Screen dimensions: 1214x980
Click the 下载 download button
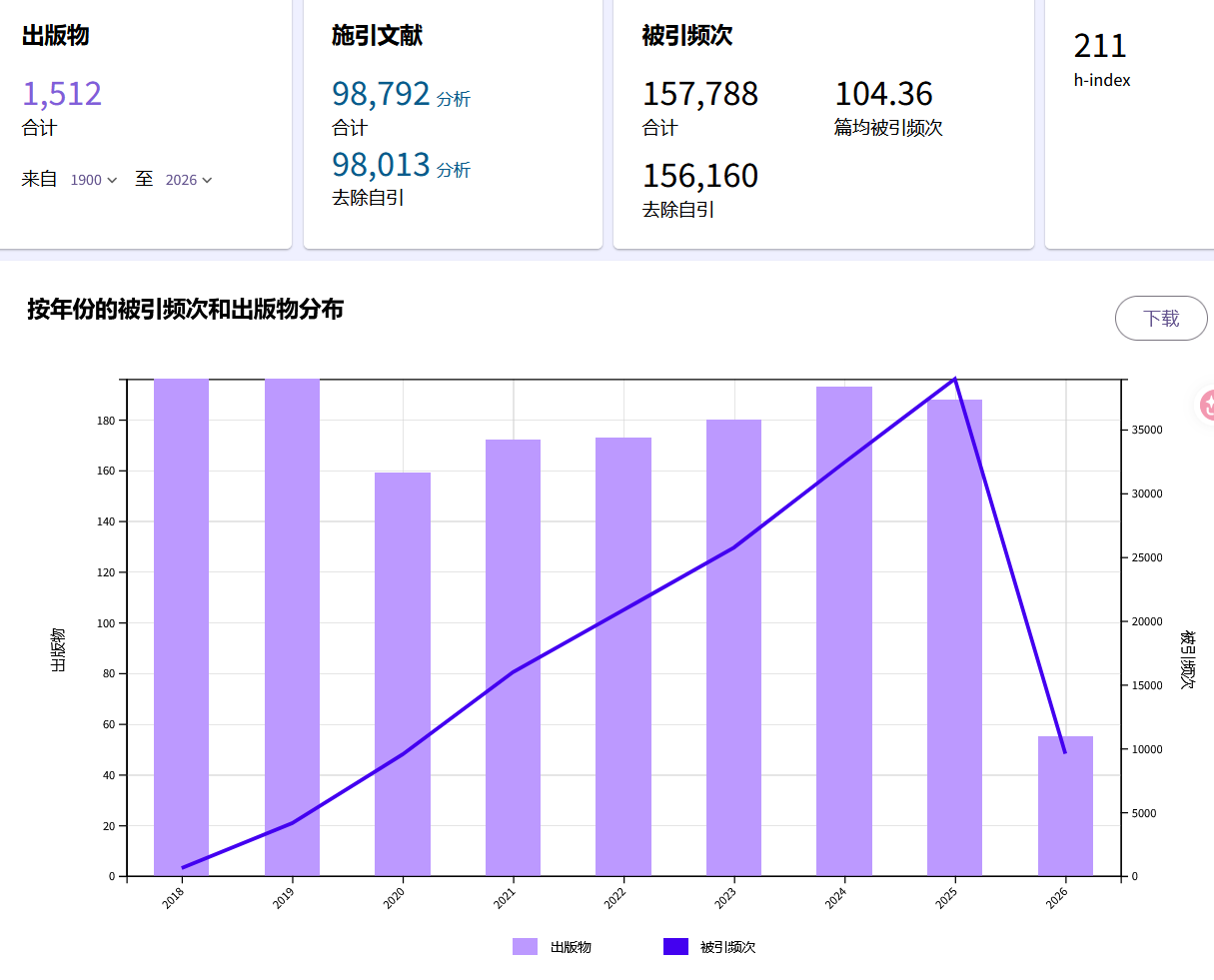coord(1161,319)
